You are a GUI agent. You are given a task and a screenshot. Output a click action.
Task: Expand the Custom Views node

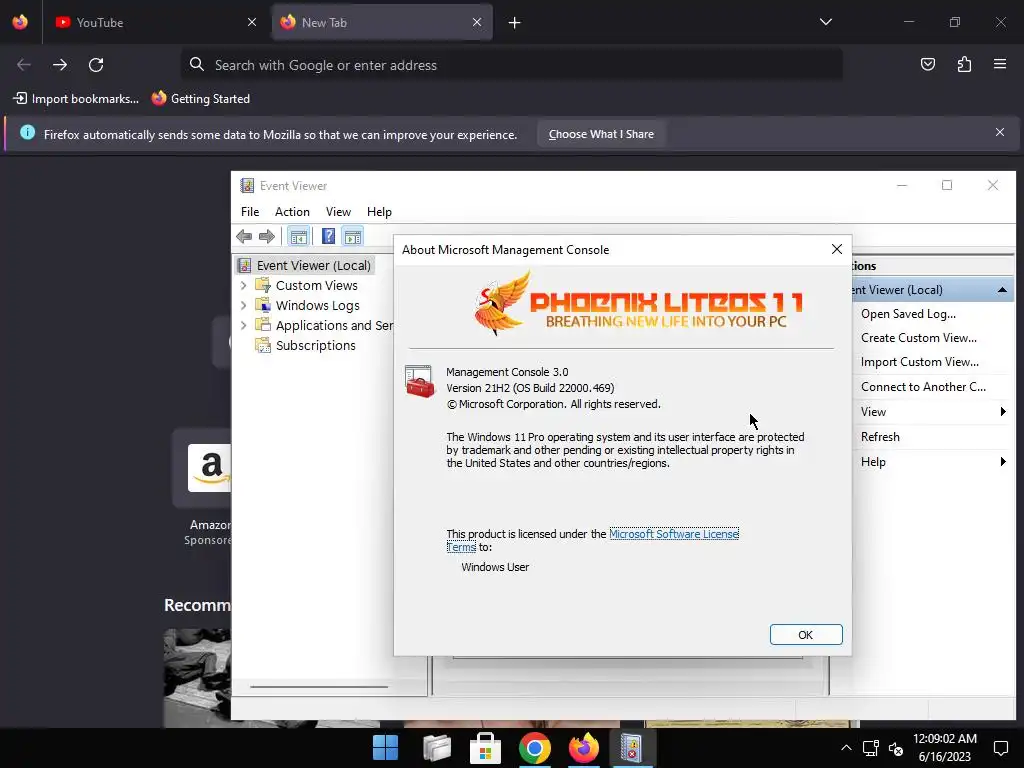[x=244, y=285]
